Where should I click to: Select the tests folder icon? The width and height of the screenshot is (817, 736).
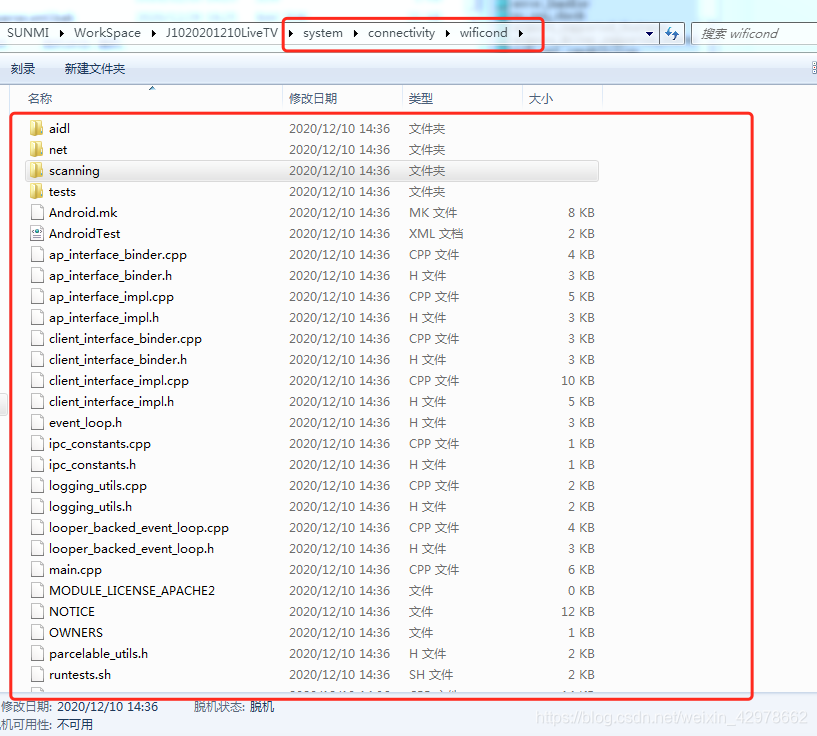pyautogui.click(x=36, y=191)
